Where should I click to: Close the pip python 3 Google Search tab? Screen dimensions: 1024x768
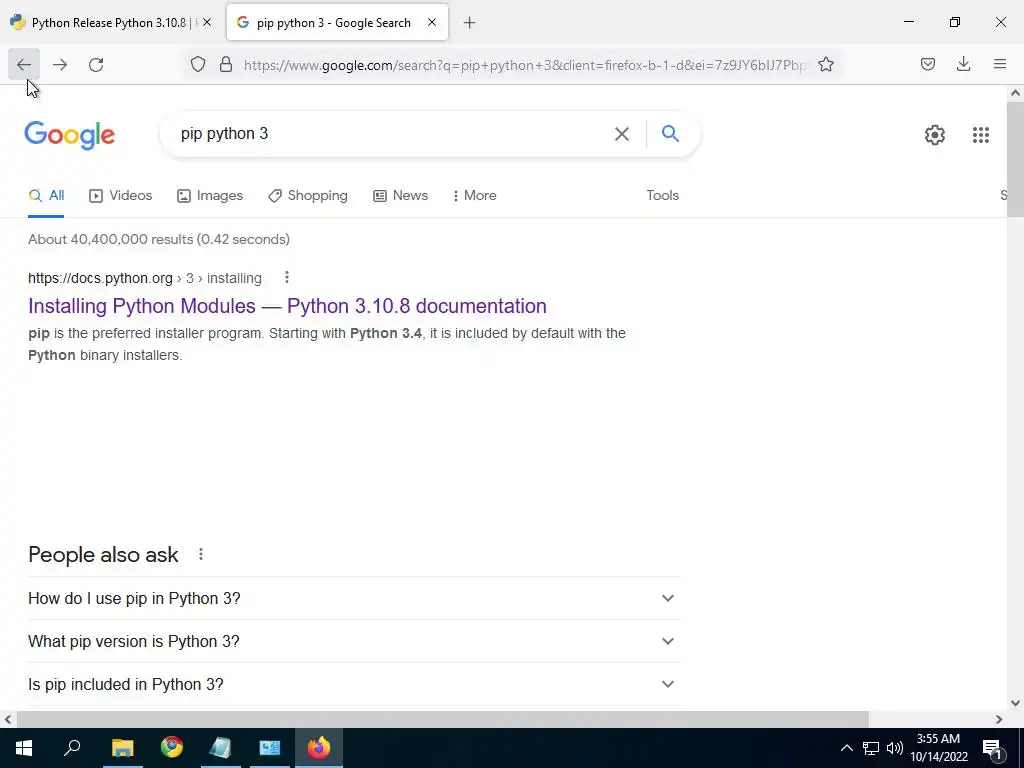tap(432, 22)
